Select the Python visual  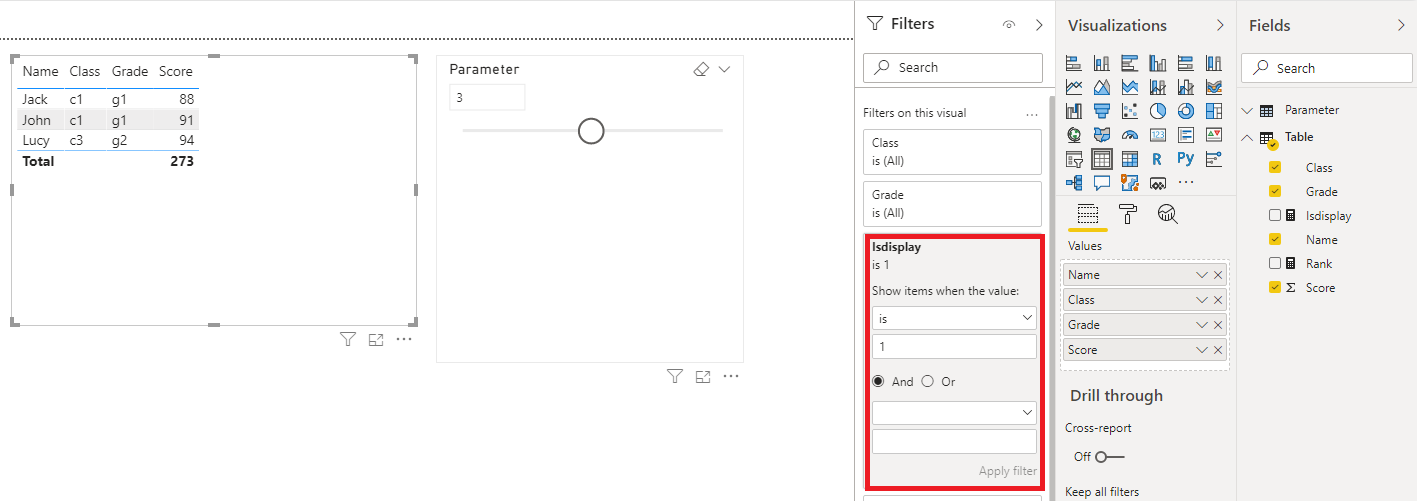click(x=1186, y=159)
